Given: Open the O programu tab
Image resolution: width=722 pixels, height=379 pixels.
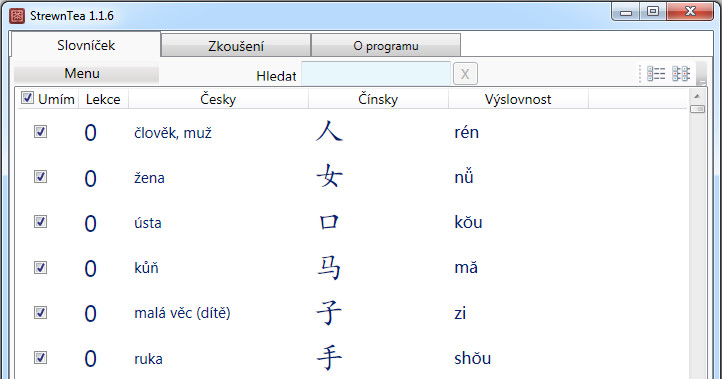Looking at the screenshot, I should pos(386,46).
